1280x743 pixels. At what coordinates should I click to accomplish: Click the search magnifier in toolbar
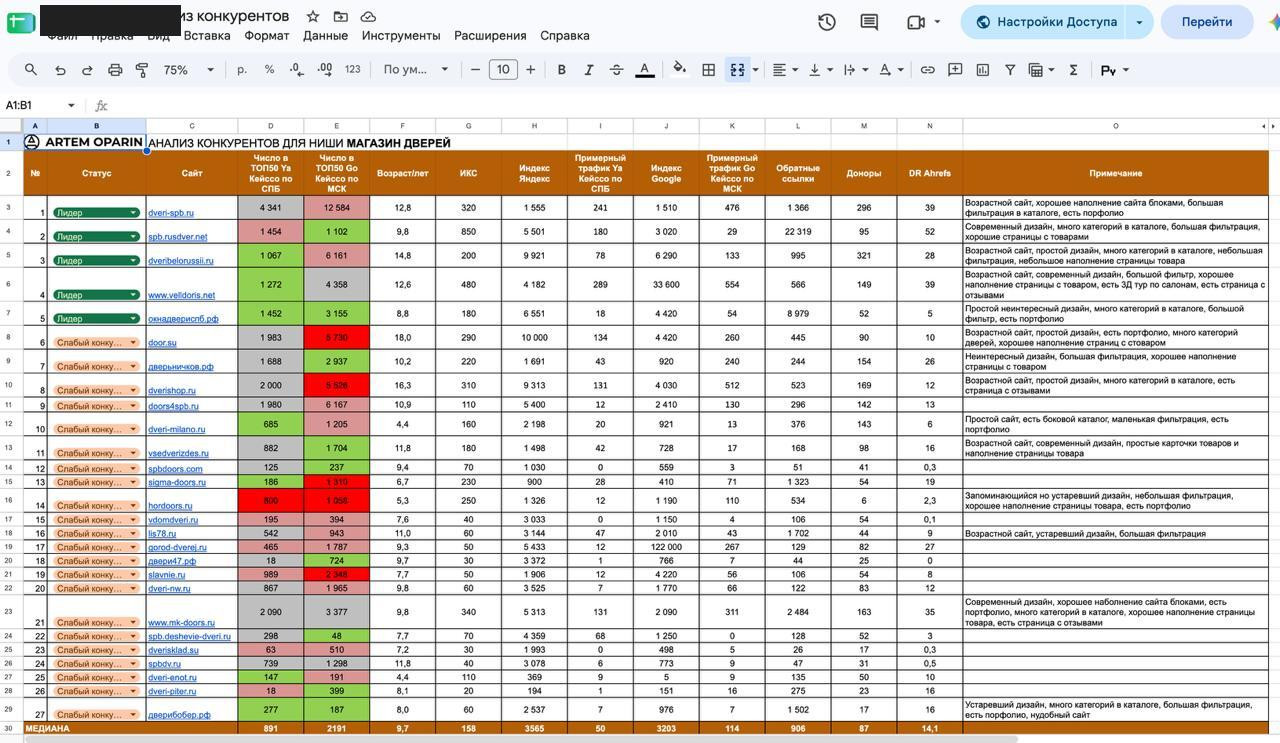31,70
